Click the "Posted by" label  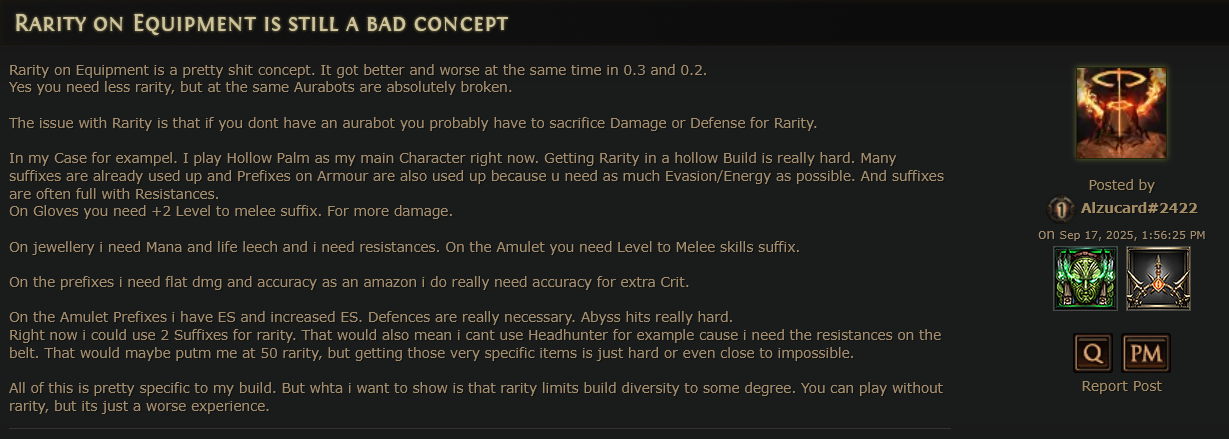pos(1121,185)
